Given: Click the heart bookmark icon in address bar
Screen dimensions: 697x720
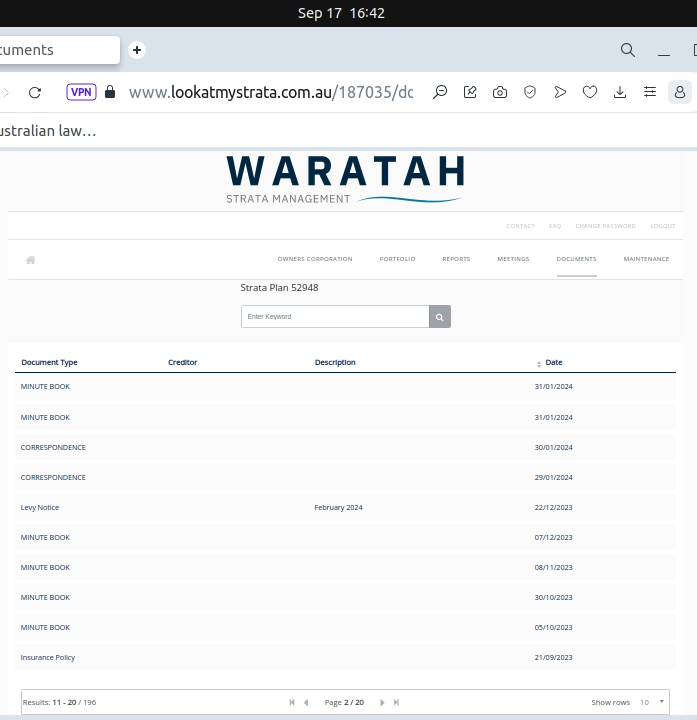Looking at the screenshot, I should coord(590,92).
